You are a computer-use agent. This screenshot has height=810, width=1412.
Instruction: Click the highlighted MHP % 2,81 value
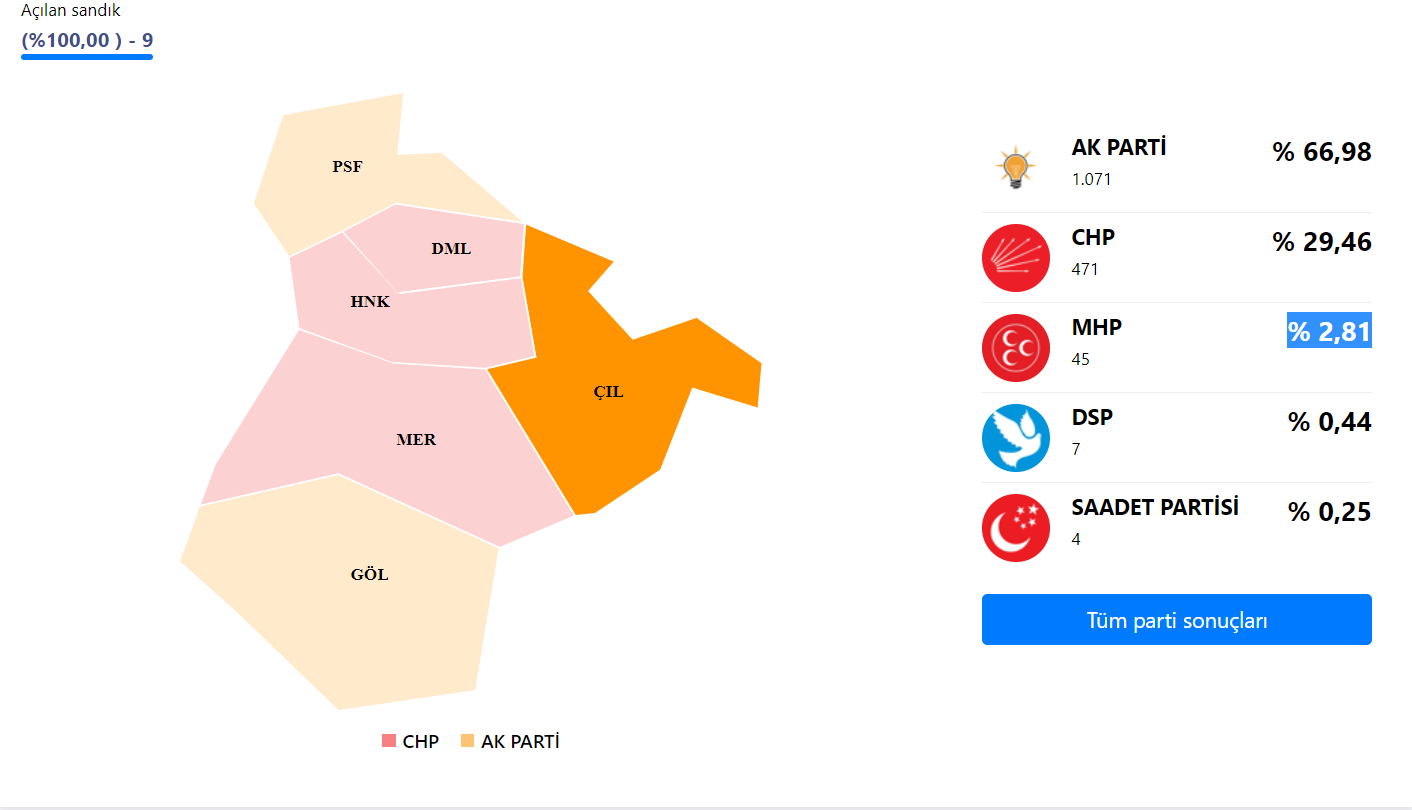coord(1329,332)
